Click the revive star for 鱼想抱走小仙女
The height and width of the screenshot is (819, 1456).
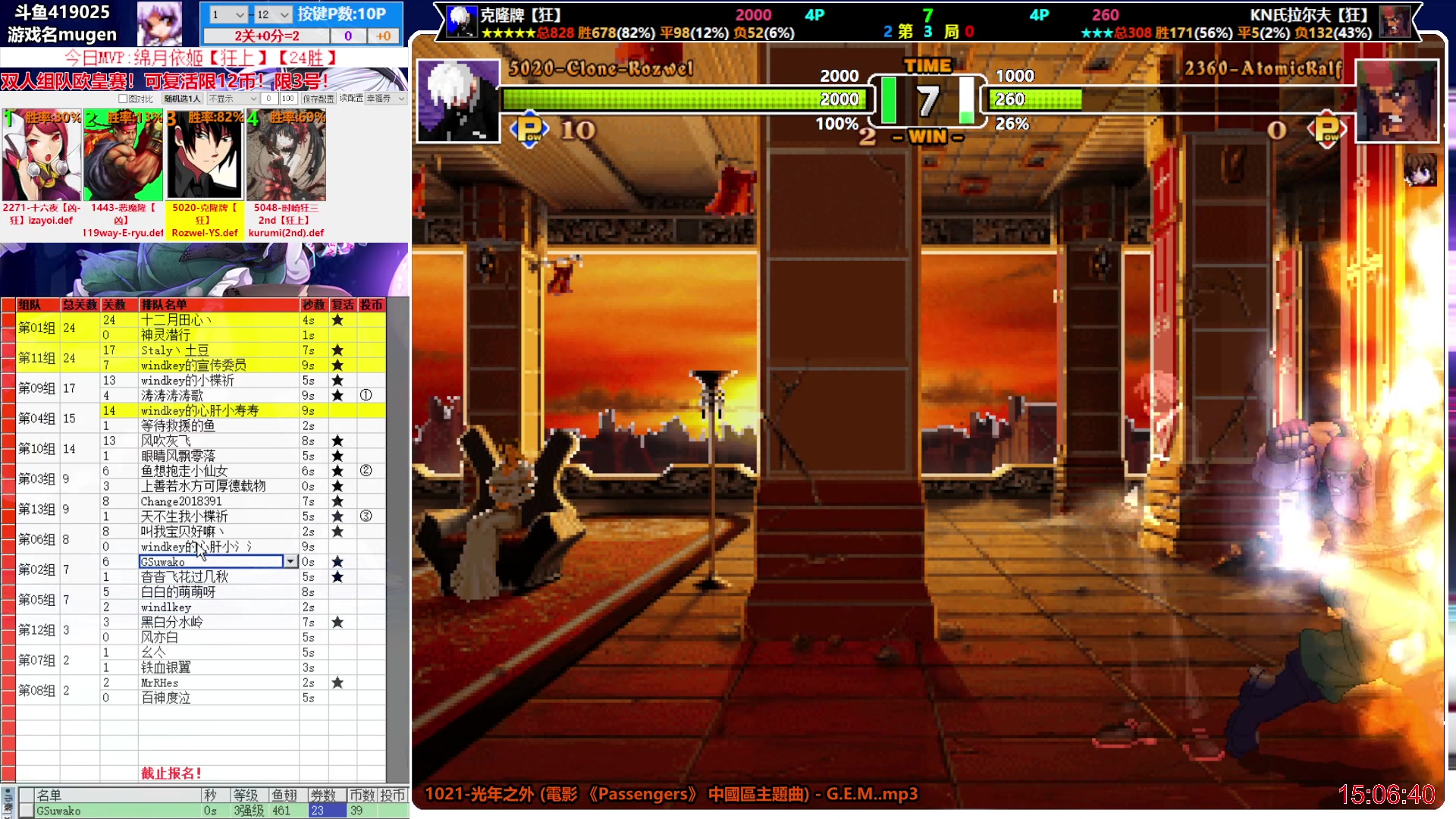(x=337, y=471)
